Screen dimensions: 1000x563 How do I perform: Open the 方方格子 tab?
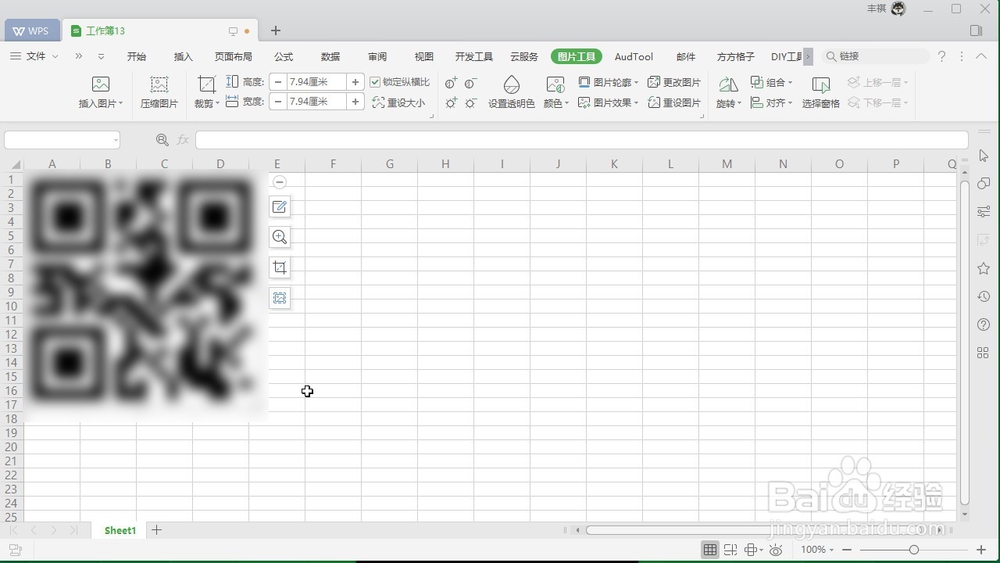[735, 57]
